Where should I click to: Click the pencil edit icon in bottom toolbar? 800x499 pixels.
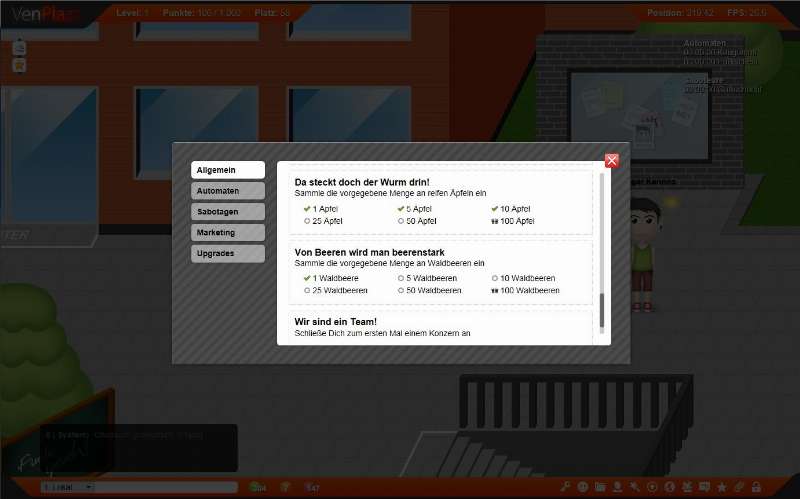pos(739,487)
